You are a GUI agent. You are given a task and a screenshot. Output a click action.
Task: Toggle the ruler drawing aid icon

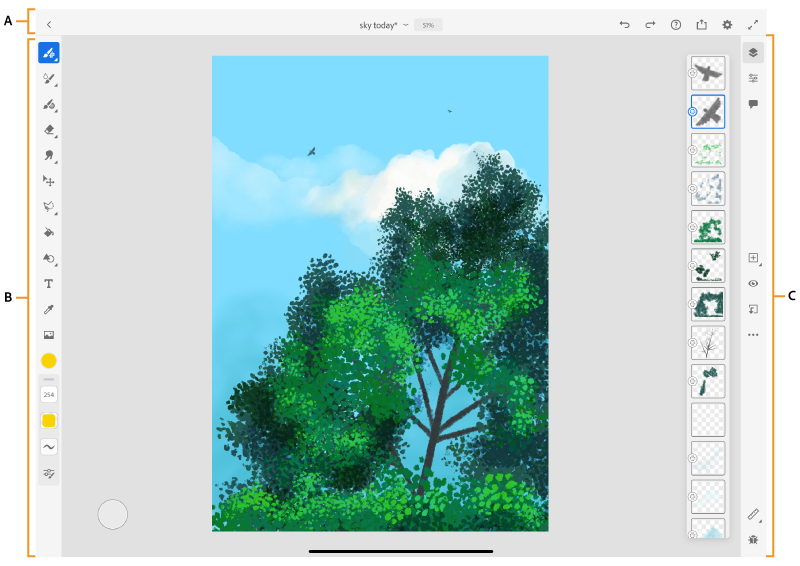point(754,514)
